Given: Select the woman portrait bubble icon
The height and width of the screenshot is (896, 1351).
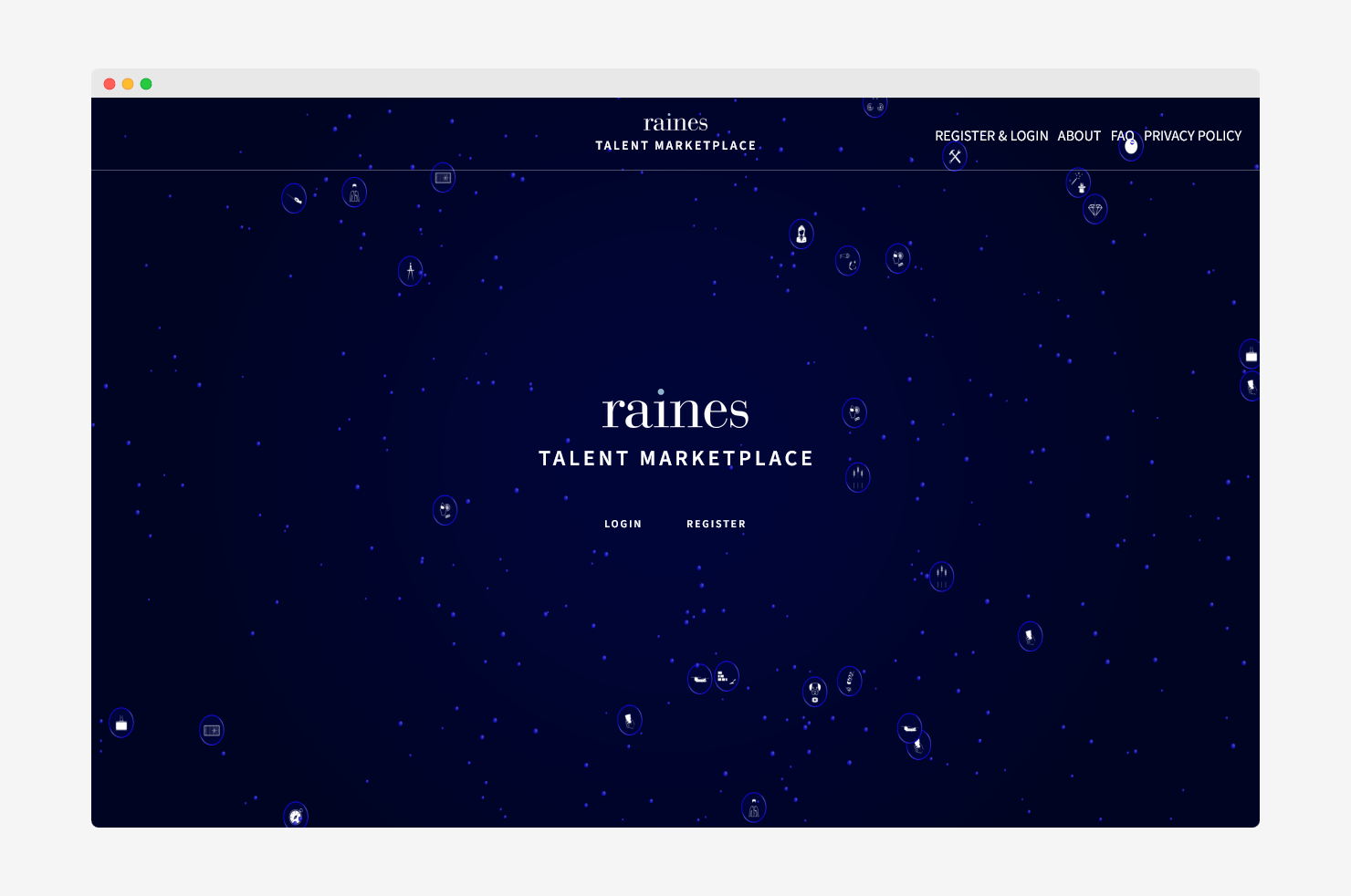Looking at the screenshot, I should tap(801, 234).
